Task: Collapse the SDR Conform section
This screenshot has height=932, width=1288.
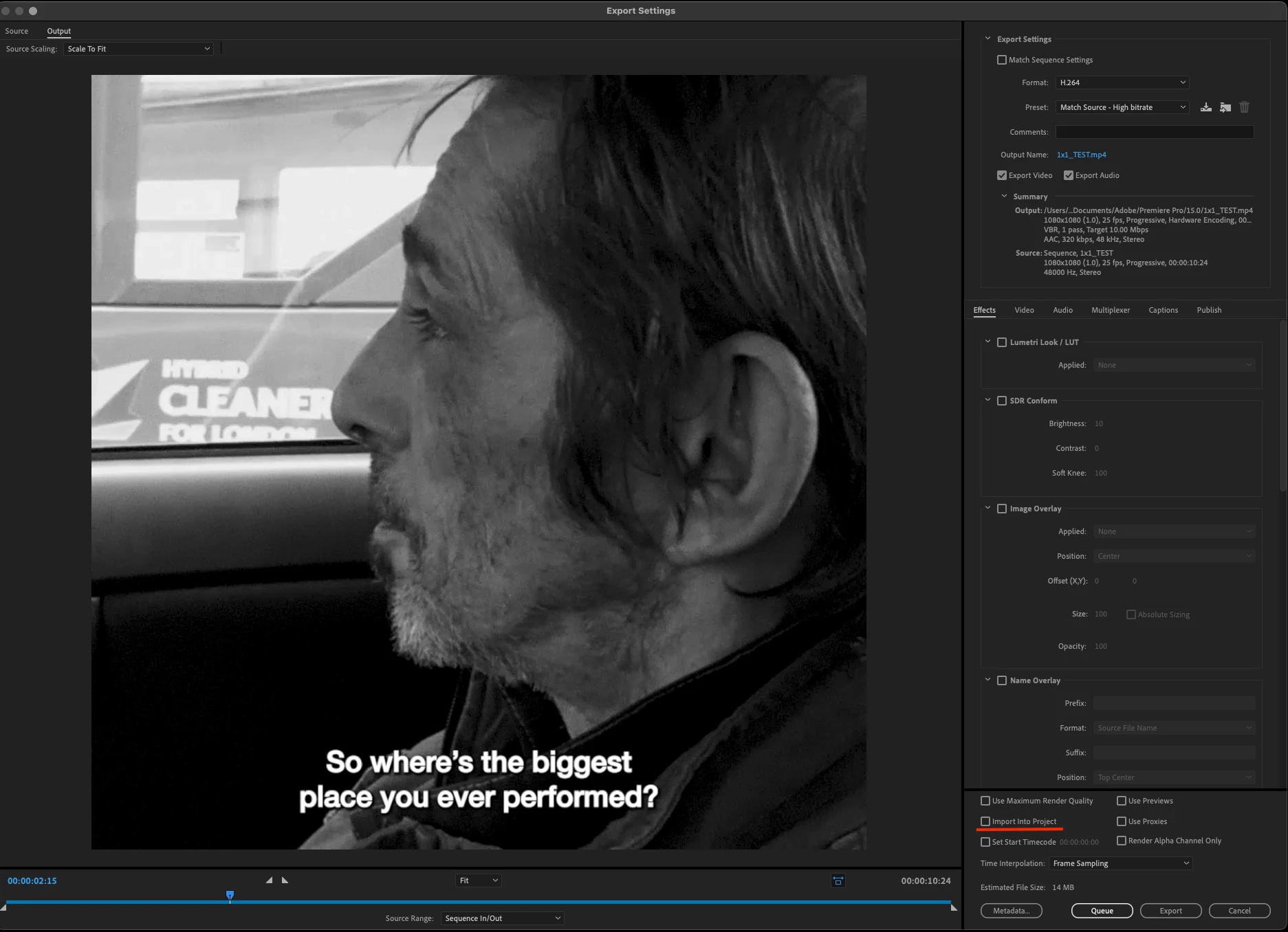Action: click(987, 400)
